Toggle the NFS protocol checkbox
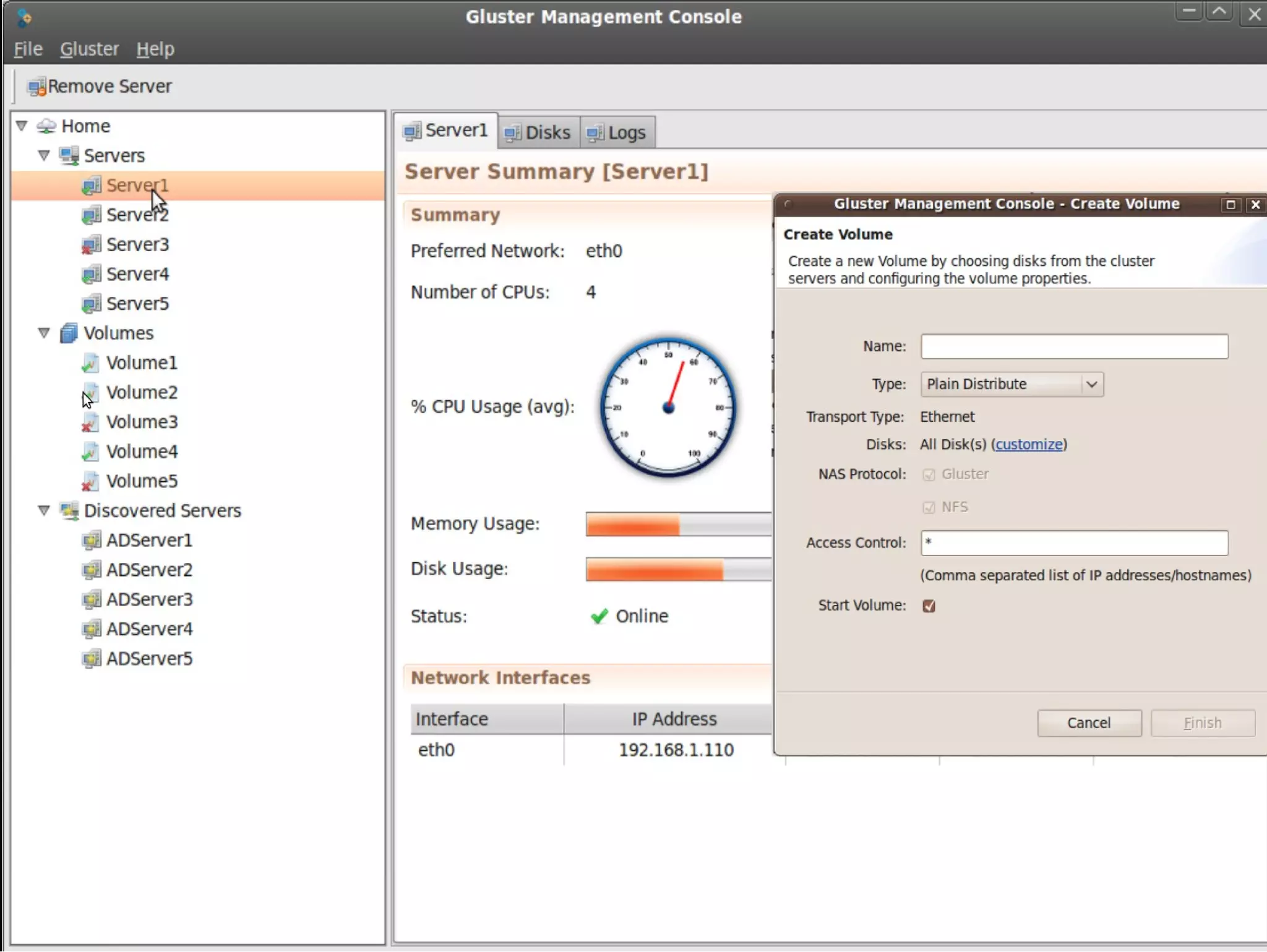The width and height of the screenshot is (1267, 952). 928,508
